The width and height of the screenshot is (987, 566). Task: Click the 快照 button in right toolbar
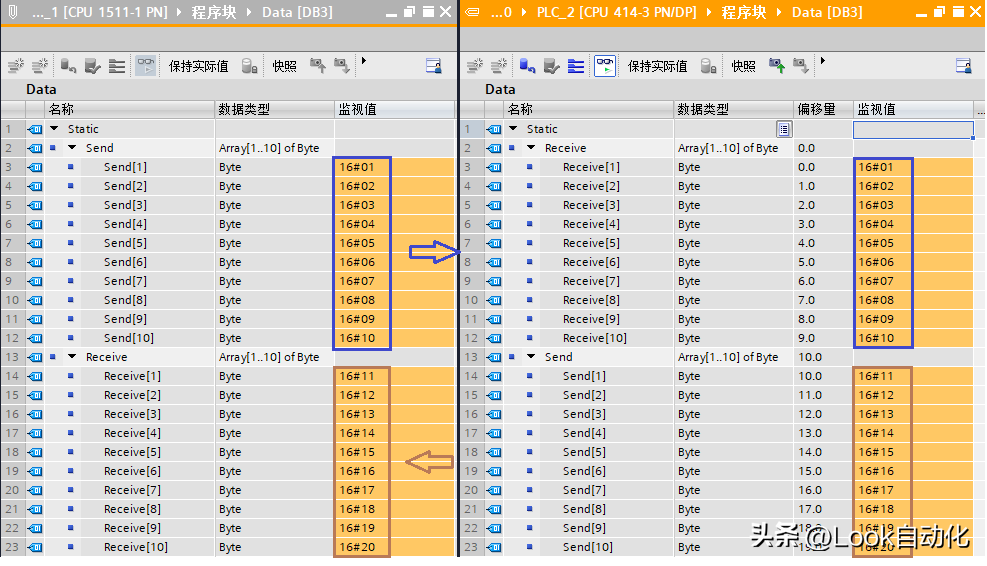coord(743,66)
